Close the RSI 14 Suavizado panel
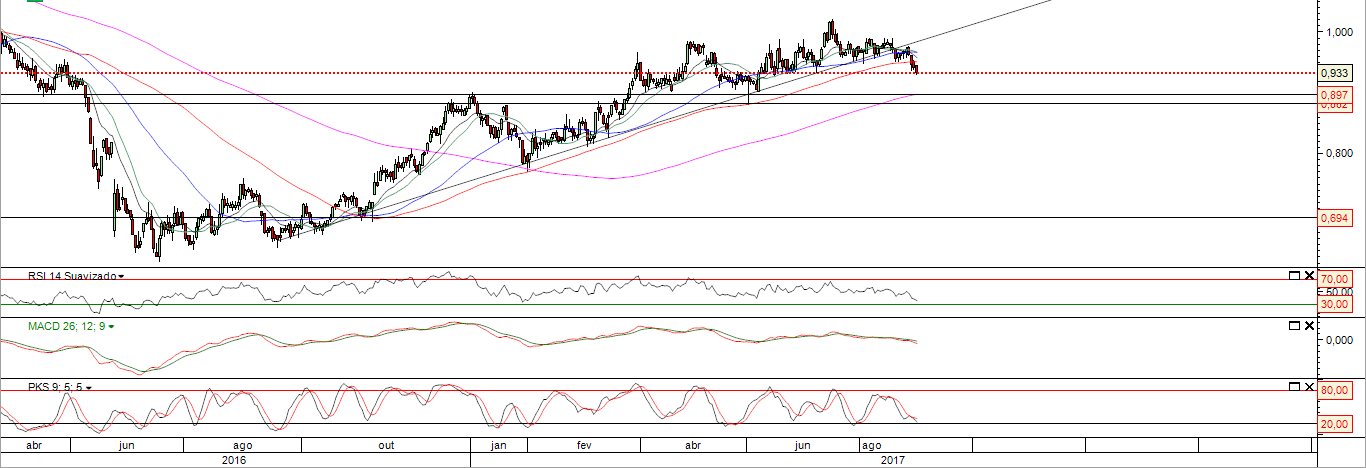Screen dimensions: 1366x468 [x=1307, y=275]
